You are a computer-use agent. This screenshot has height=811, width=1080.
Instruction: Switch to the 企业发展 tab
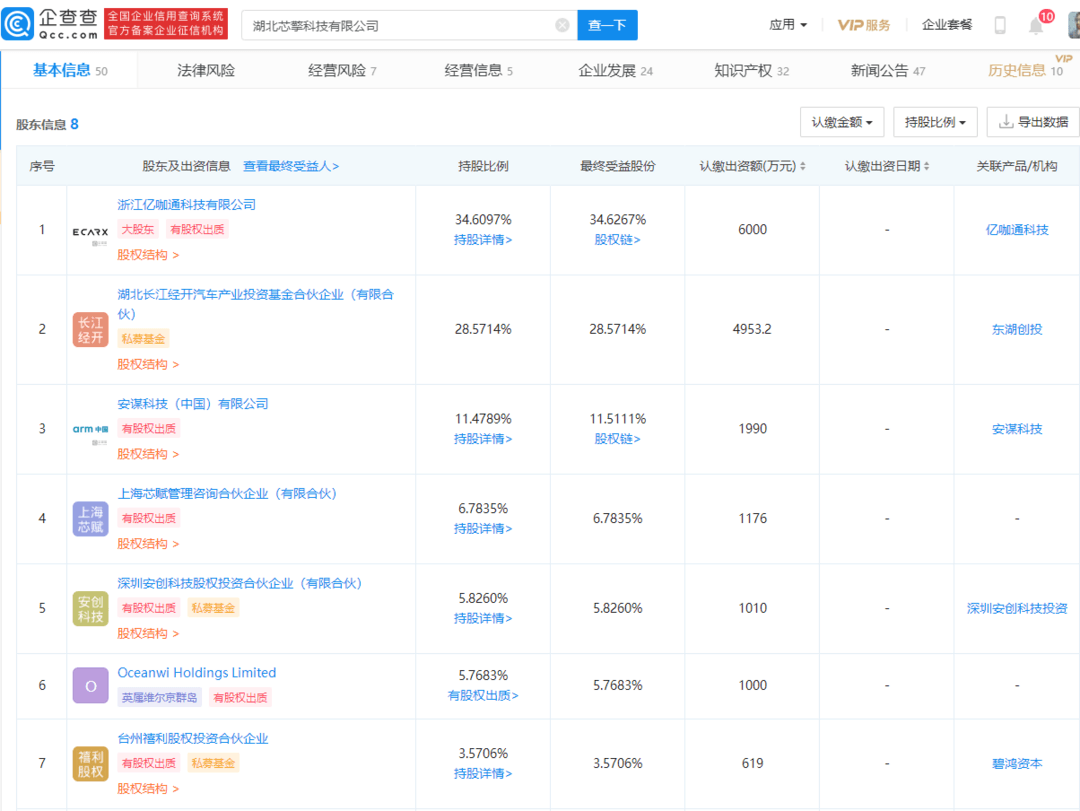click(615, 70)
